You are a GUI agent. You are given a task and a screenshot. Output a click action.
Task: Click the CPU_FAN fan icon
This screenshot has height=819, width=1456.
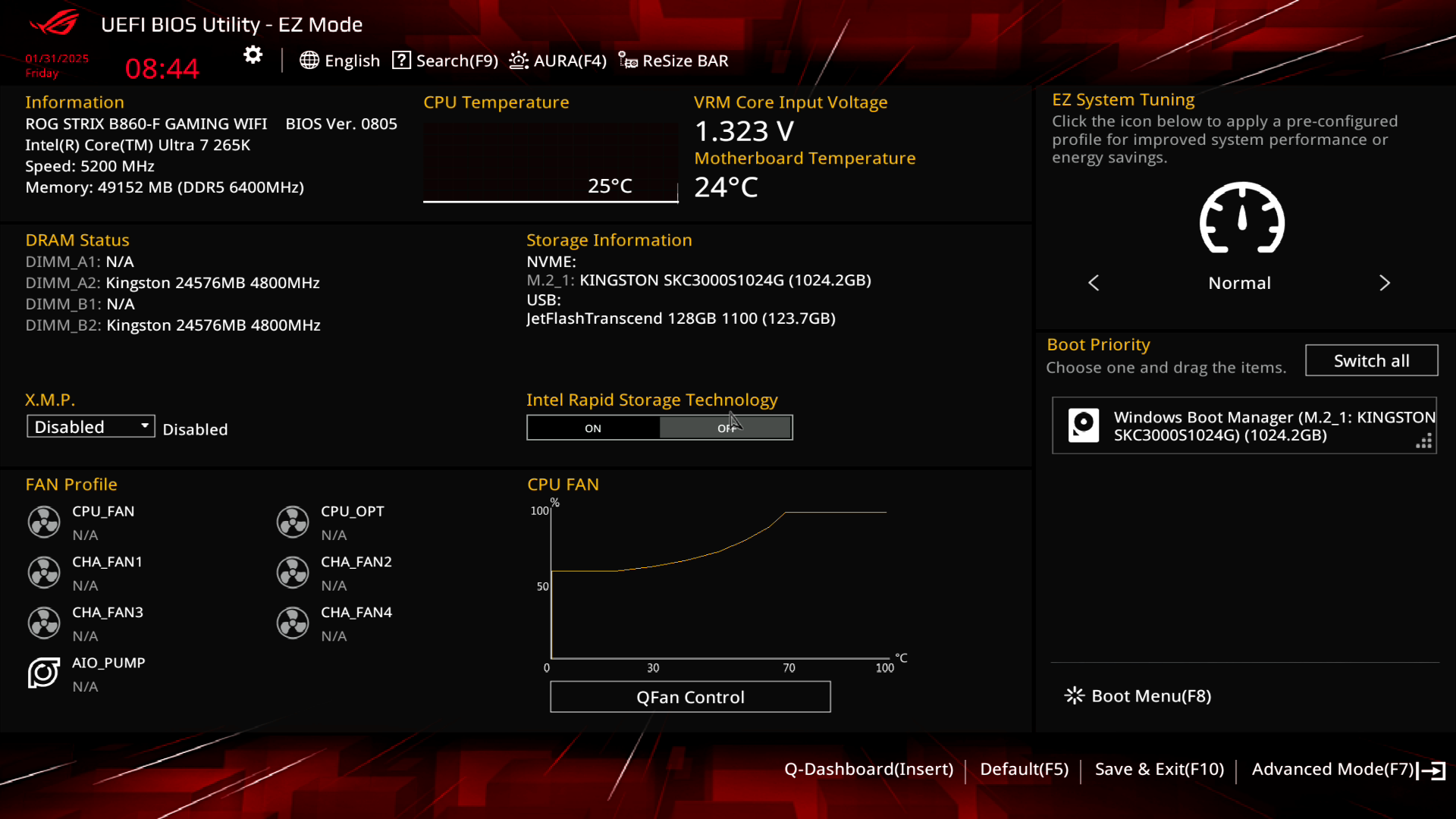pos(44,522)
